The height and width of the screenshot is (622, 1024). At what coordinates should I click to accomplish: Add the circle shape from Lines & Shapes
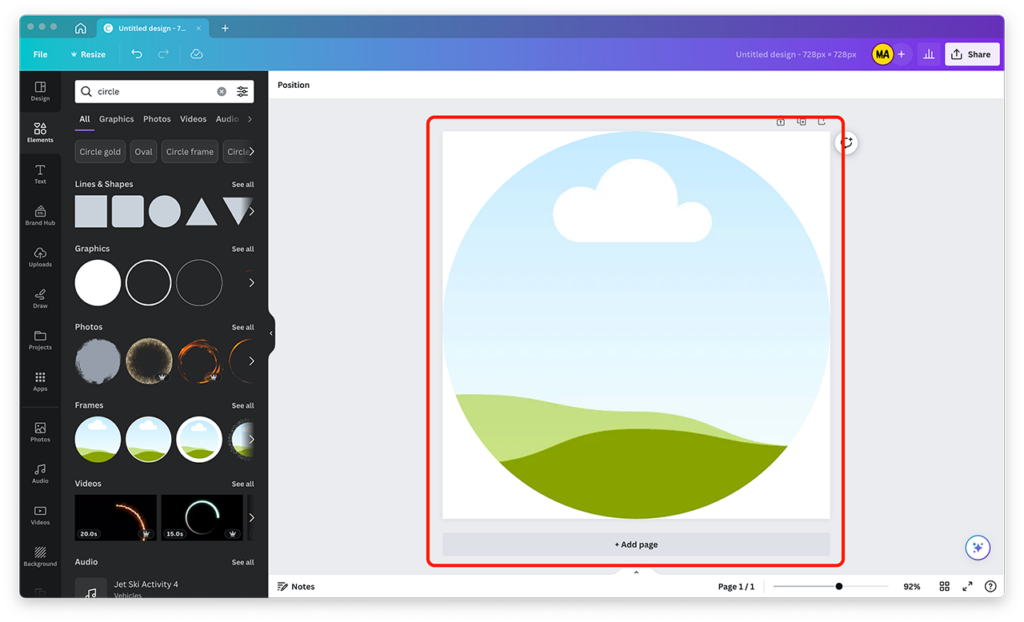coord(164,212)
